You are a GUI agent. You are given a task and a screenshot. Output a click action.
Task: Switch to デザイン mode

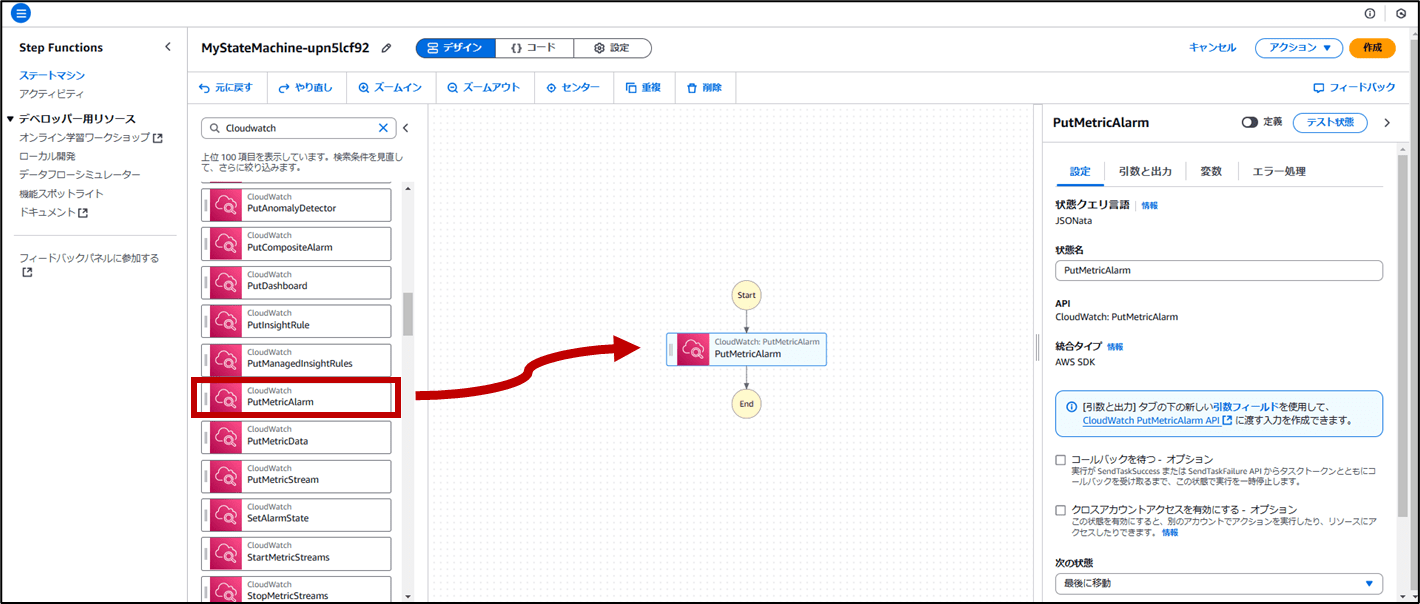coord(455,48)
